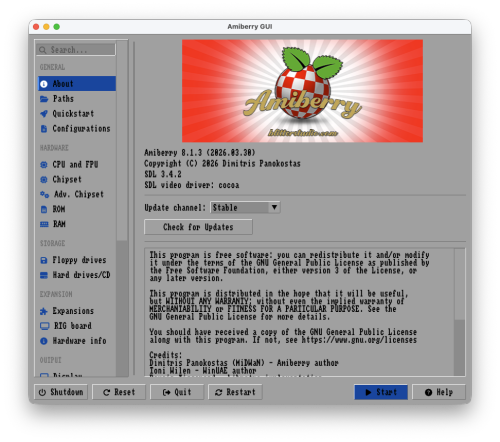Screen dimensions: 500x442
Task: Click the 'Update channel:' label
Action: (175, 208)
